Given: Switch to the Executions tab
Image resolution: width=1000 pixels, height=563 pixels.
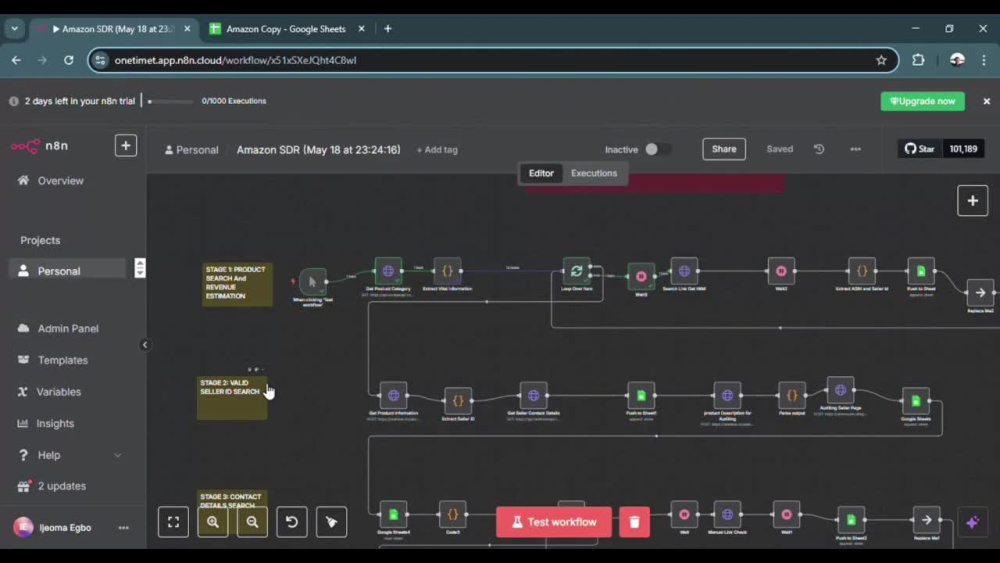Looking at the screenshot, I should tap(594, 173).
